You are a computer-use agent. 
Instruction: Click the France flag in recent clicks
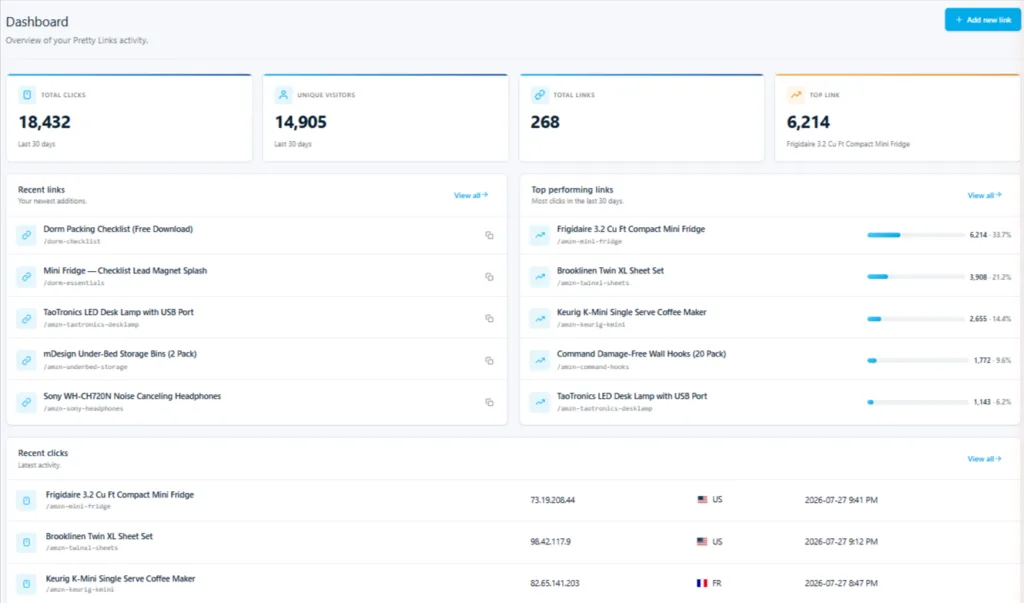point(702,583)
